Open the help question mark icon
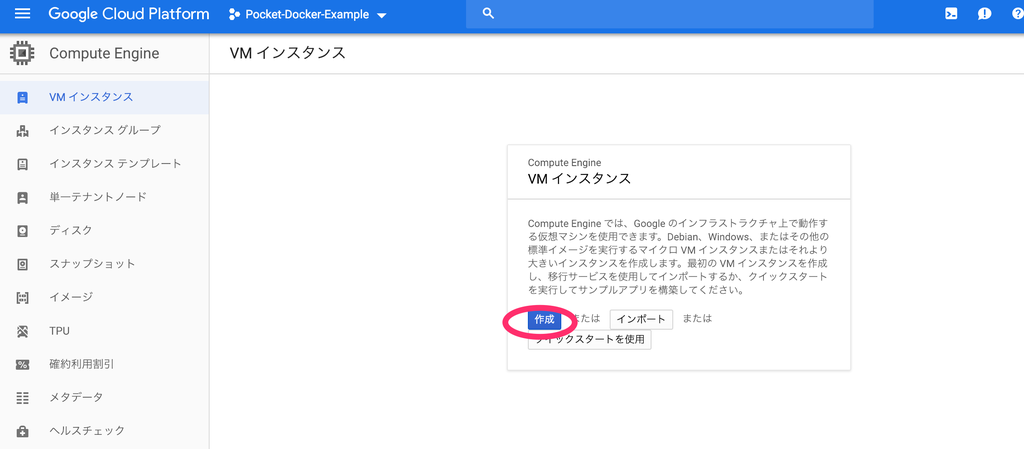The height and width of the screenshot is (449, 1024). (x=1016, y=14)
